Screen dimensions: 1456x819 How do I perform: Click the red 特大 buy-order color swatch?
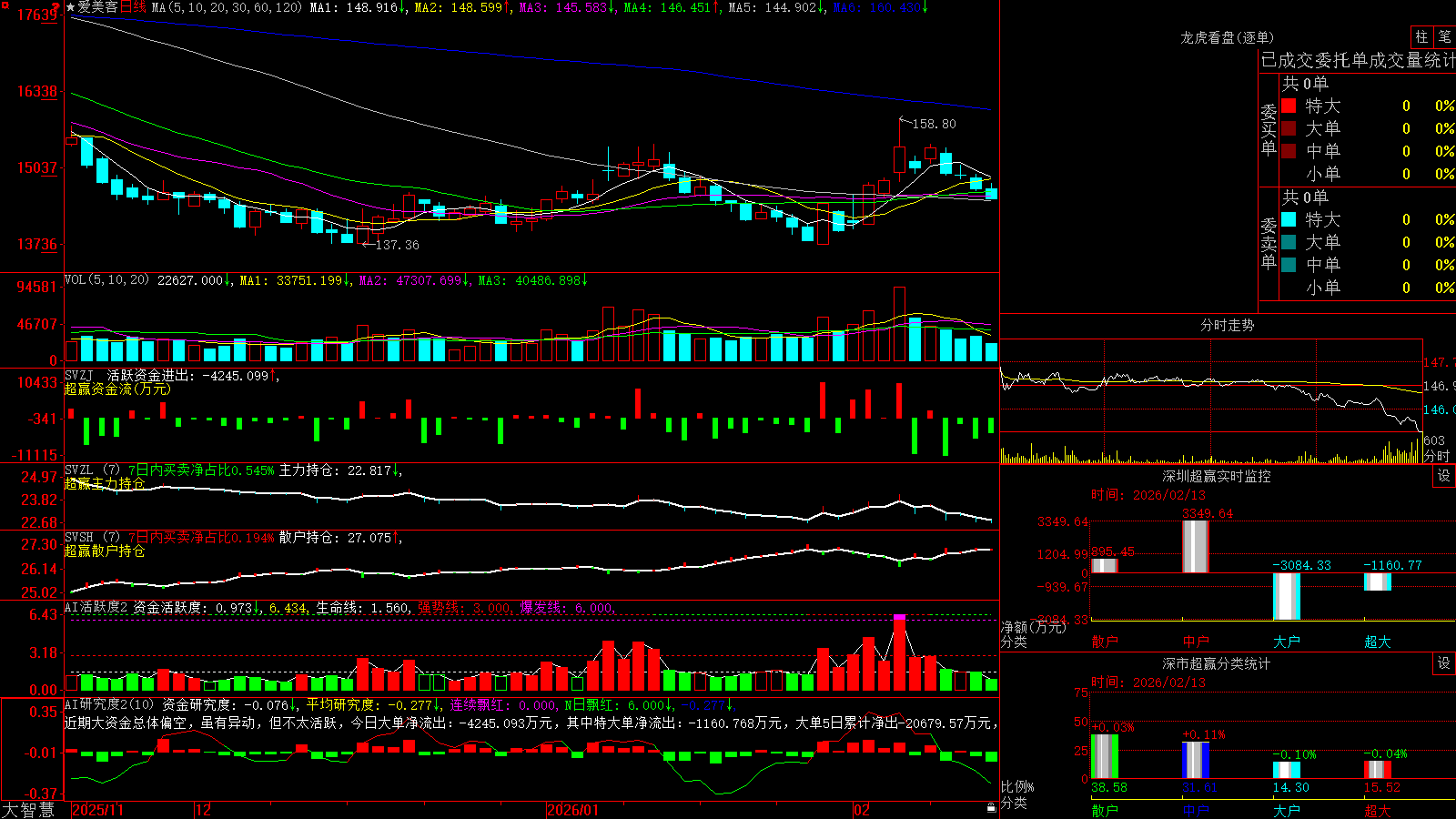[1289, 106]
